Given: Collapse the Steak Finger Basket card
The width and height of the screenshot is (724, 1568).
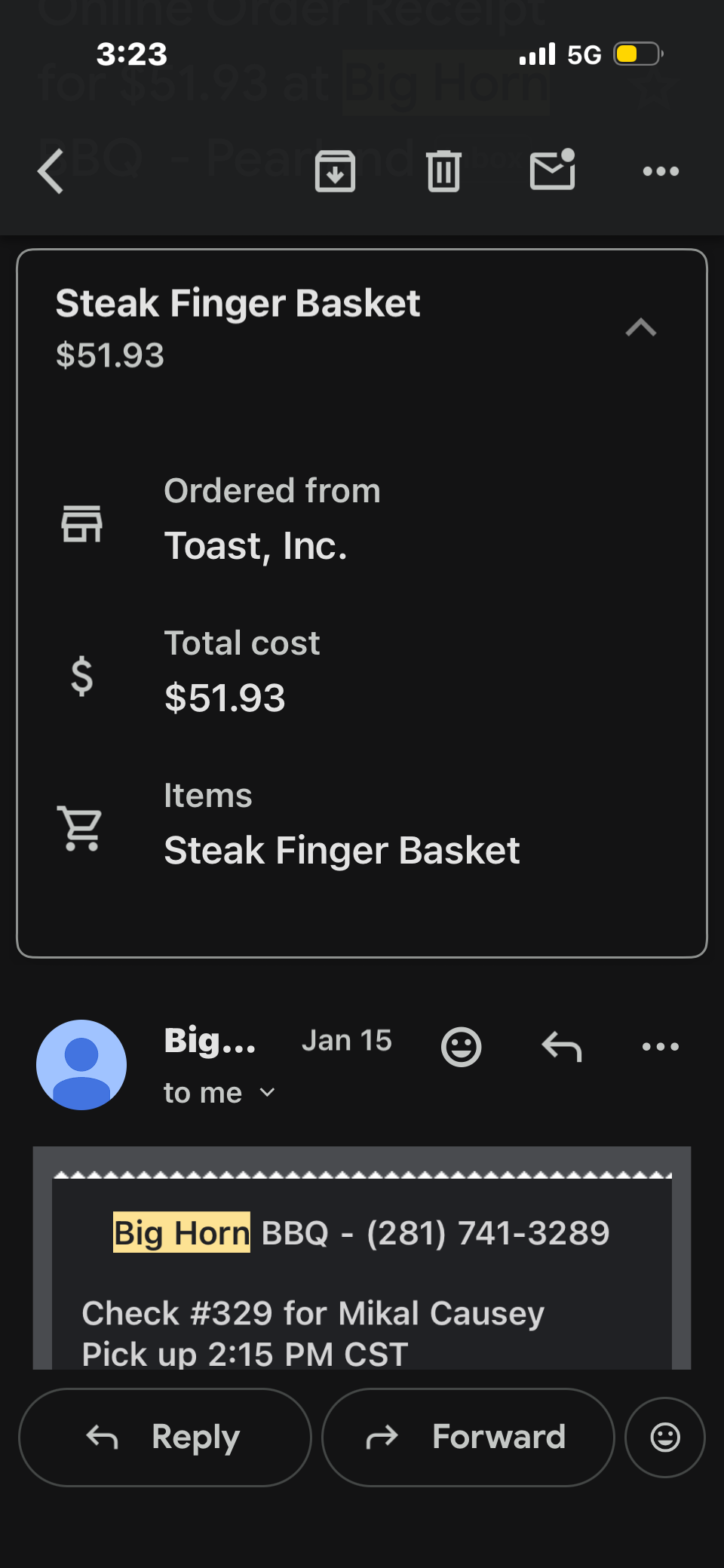Looking at the screenshot, I should click(641, 327).
